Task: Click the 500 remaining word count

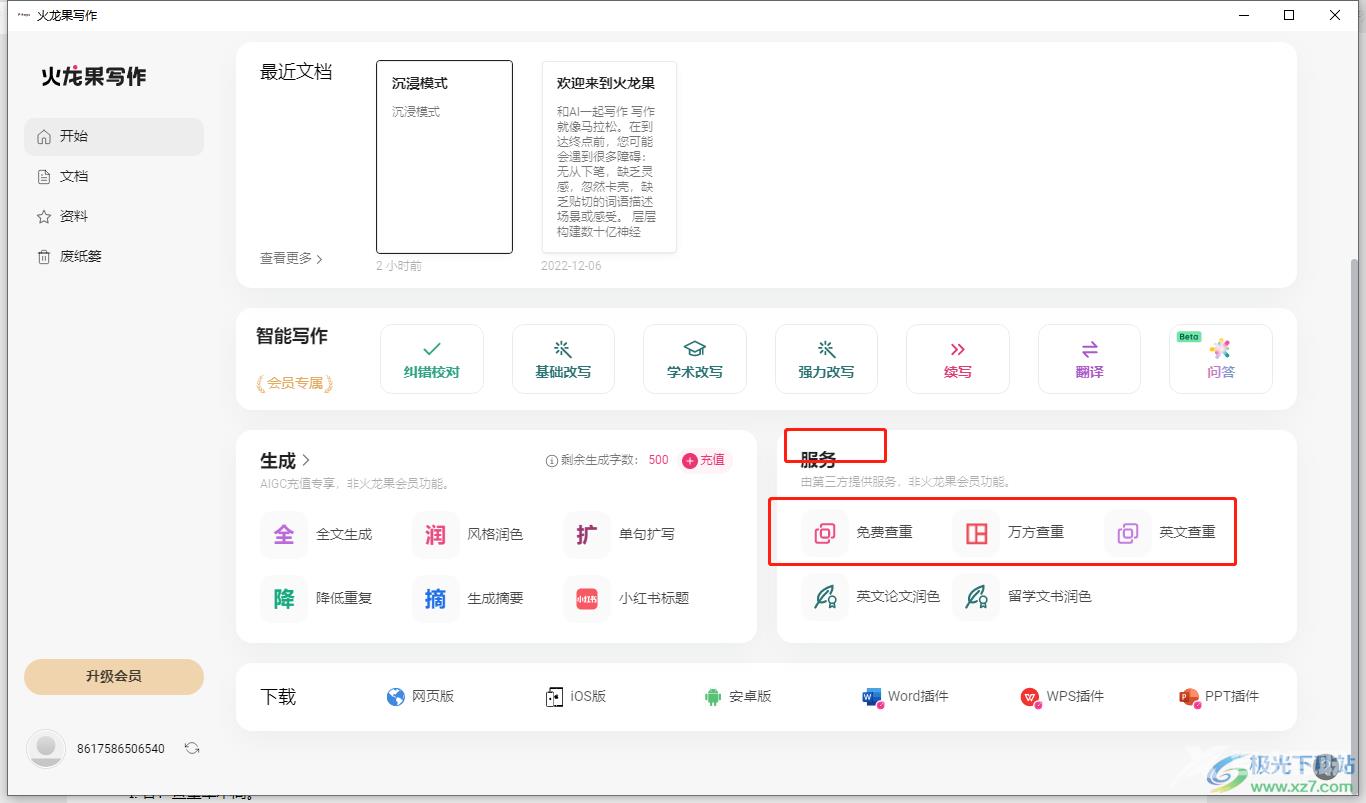Action: click(x=658, y=460)
